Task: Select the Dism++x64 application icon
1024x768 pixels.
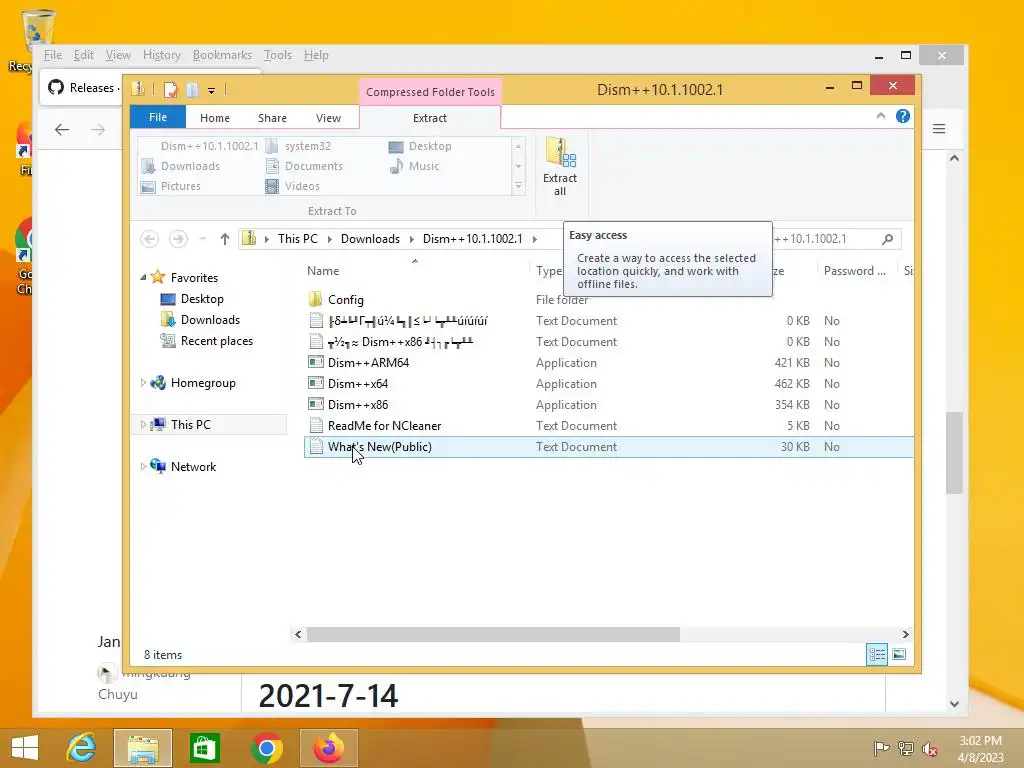Action: click(316, 383)
